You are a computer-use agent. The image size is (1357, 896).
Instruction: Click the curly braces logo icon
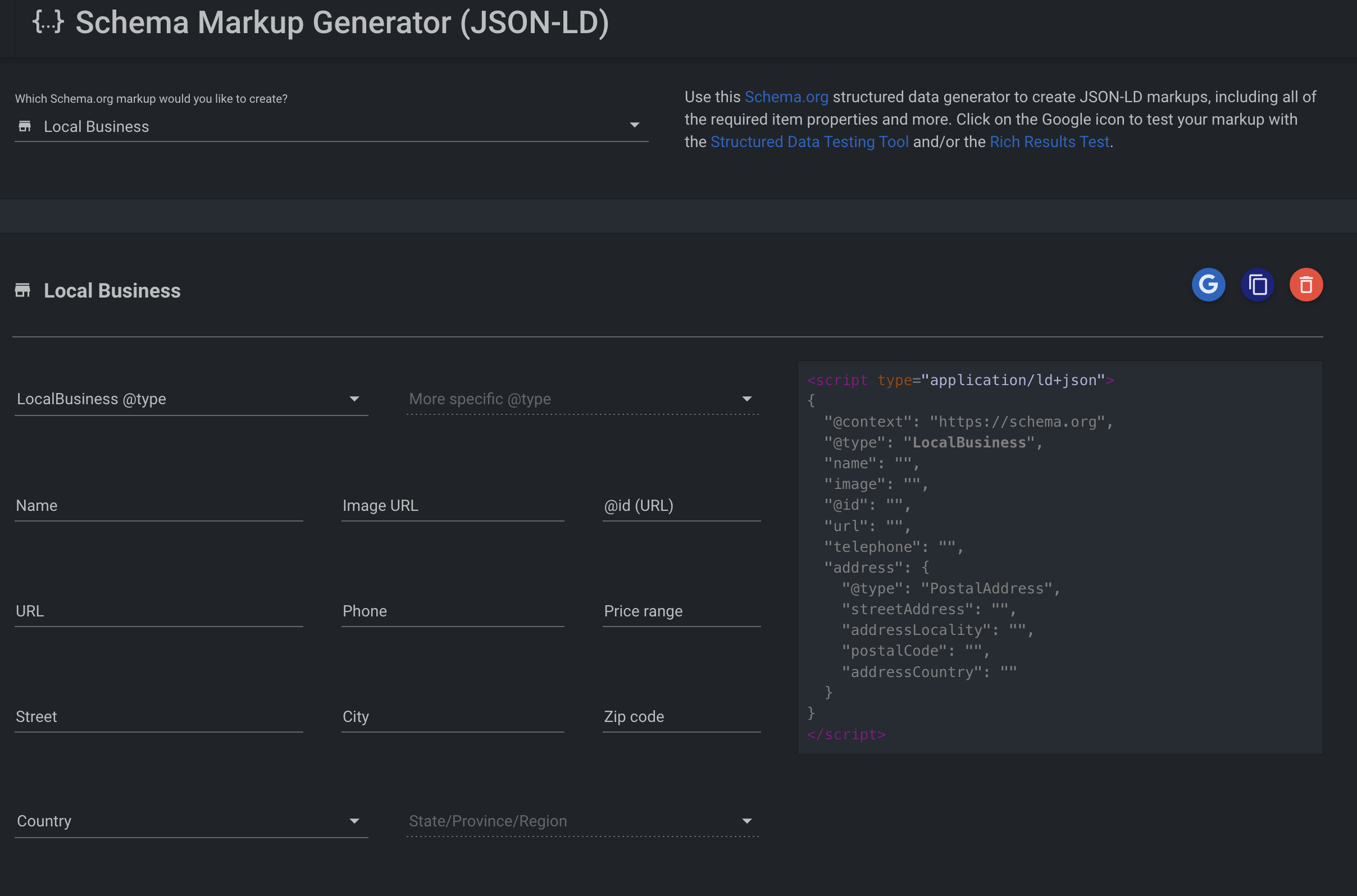point(48,22)
